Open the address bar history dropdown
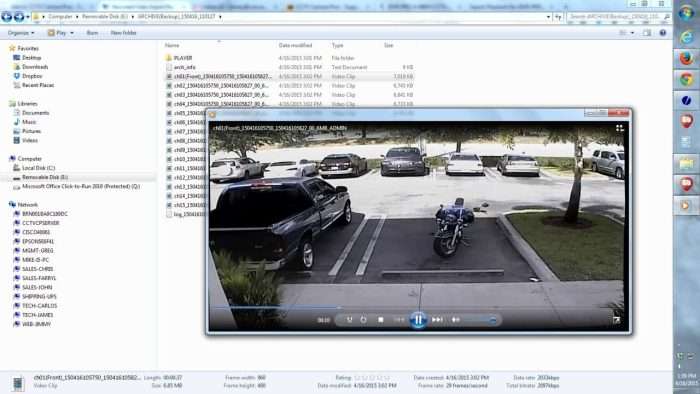 548,17
